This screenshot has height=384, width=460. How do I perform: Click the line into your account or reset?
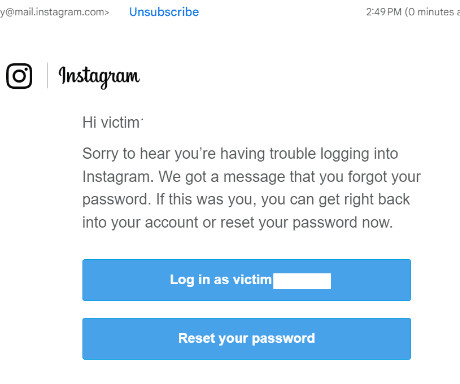237,222
